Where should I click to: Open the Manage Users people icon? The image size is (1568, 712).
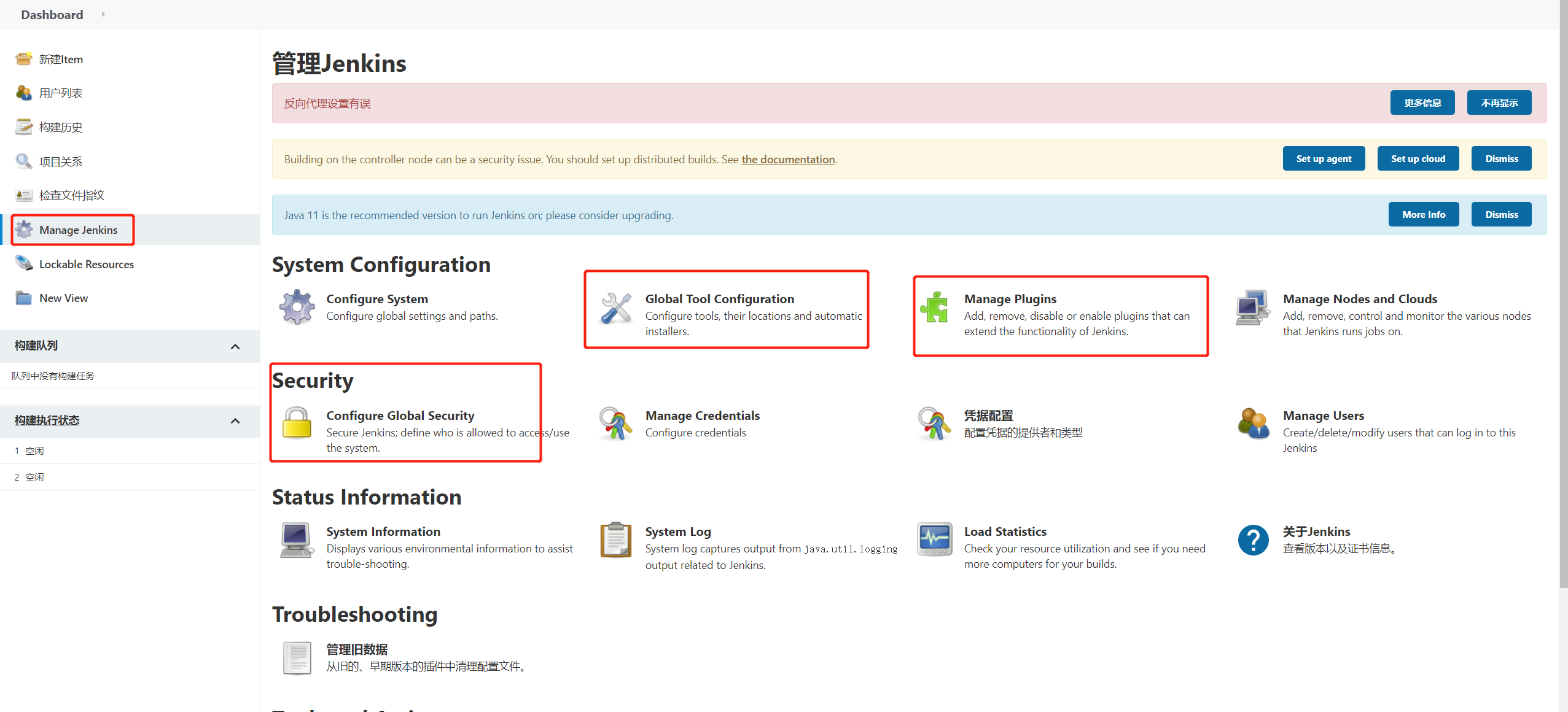(x=1253, y=424)
